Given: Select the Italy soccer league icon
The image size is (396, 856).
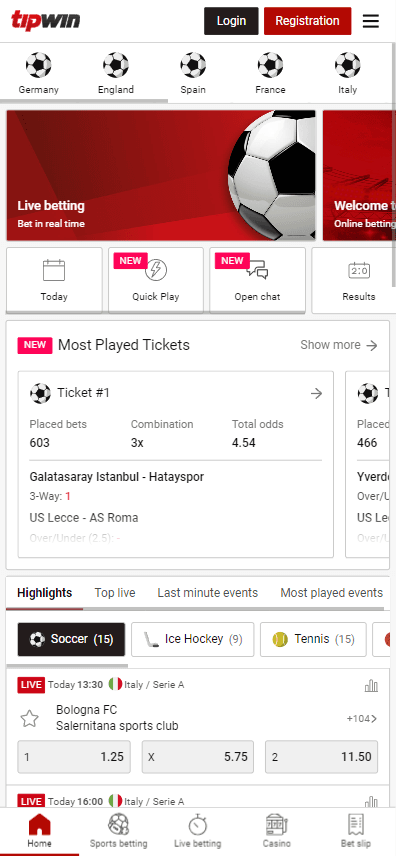Looking at the screenshot, I should (347, 66).
